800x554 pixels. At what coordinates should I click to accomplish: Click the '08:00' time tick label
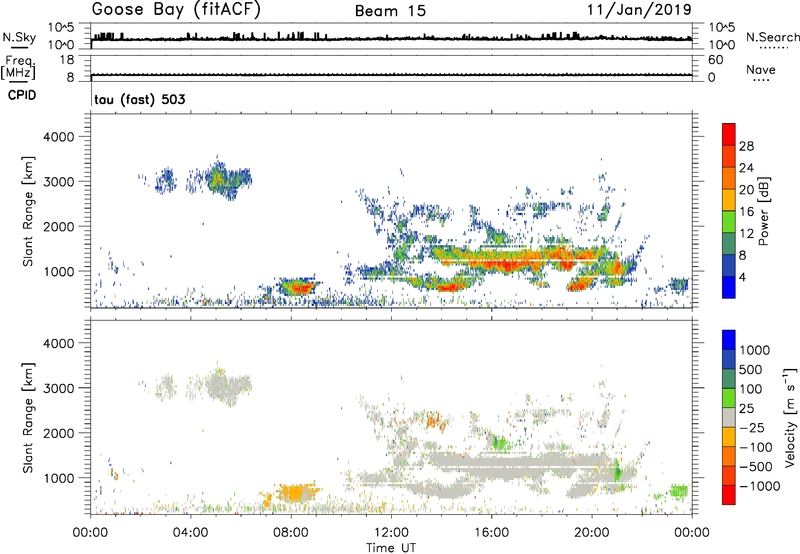[291, 533]
